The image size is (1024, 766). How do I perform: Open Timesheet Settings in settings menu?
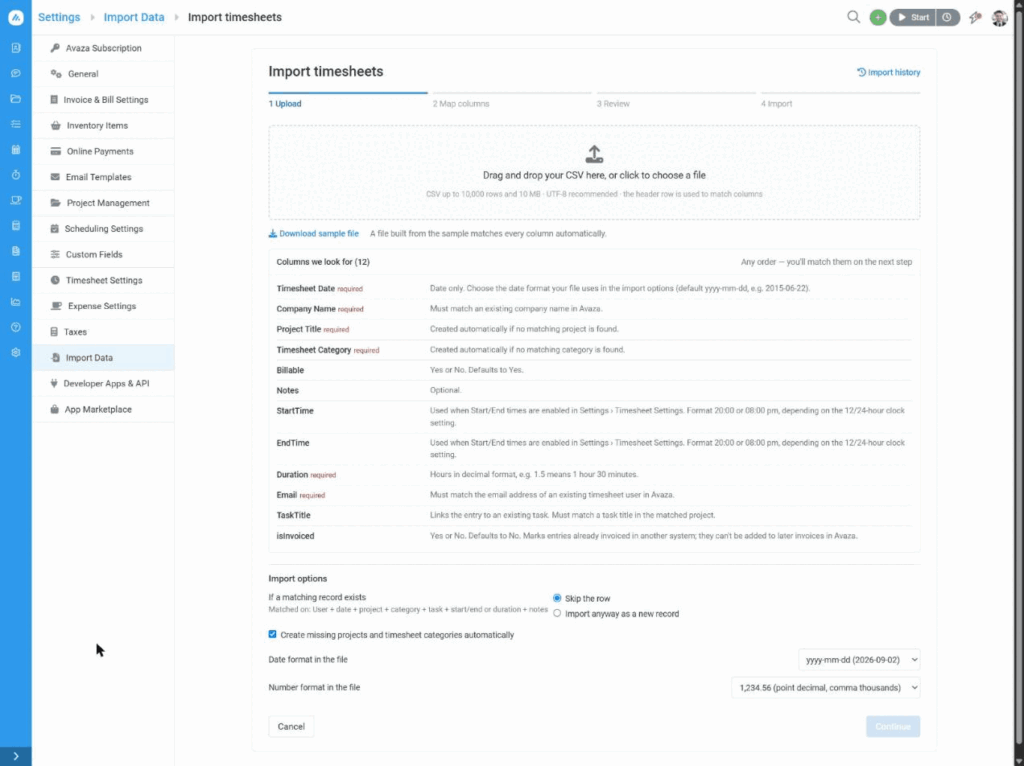click(x=104, y=280)
